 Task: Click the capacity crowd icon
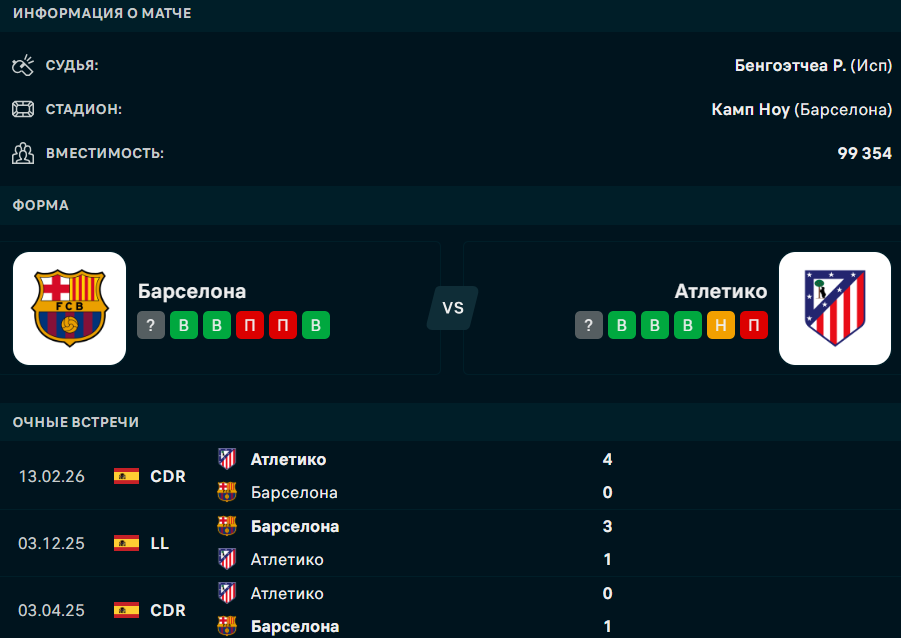[x=23, y=153]
